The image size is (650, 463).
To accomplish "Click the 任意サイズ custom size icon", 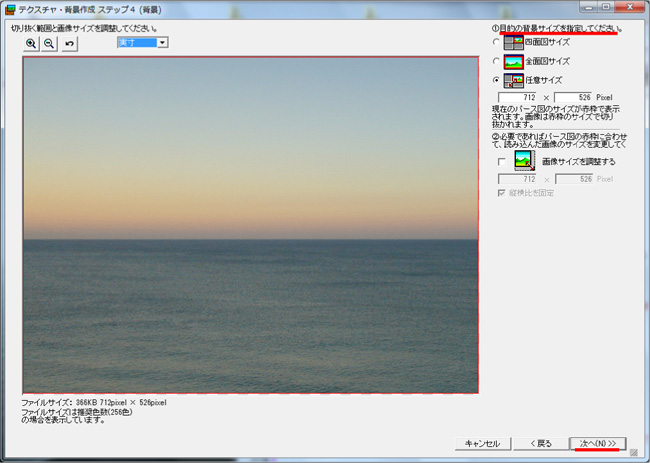I will click(x=513, y=80).
